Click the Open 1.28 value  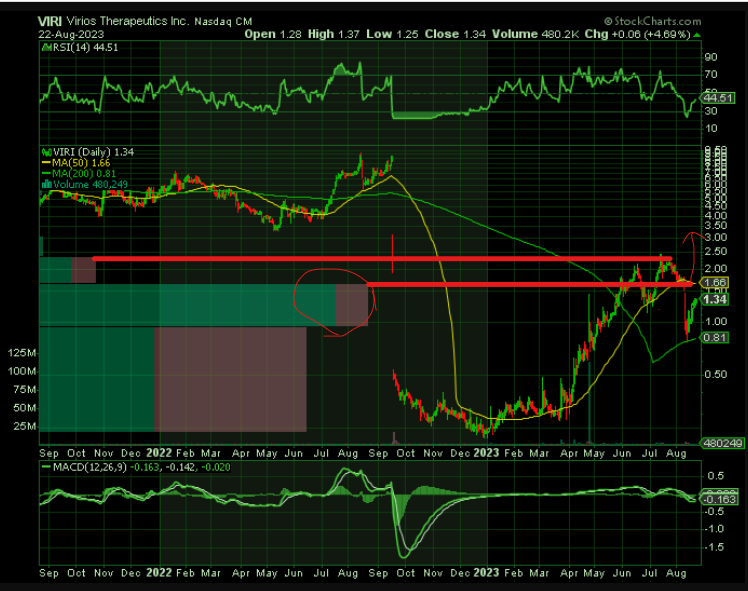(x=273, y=34)
